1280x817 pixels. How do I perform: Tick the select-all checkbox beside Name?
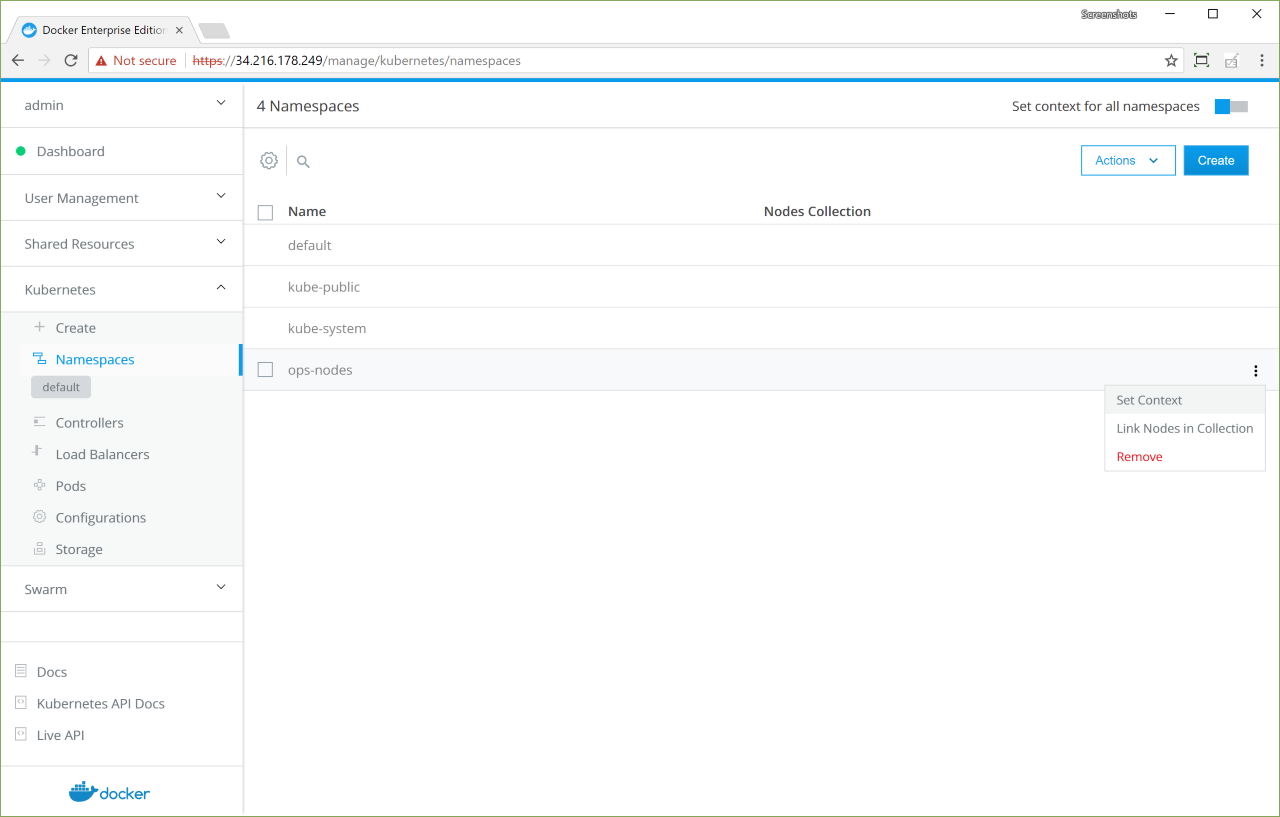click(265, 212)
